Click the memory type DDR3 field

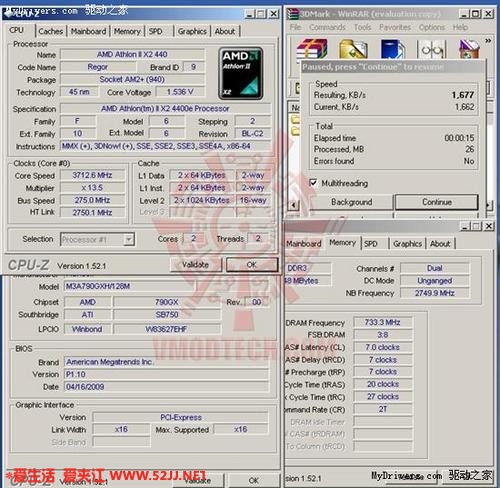click(308, 268)
